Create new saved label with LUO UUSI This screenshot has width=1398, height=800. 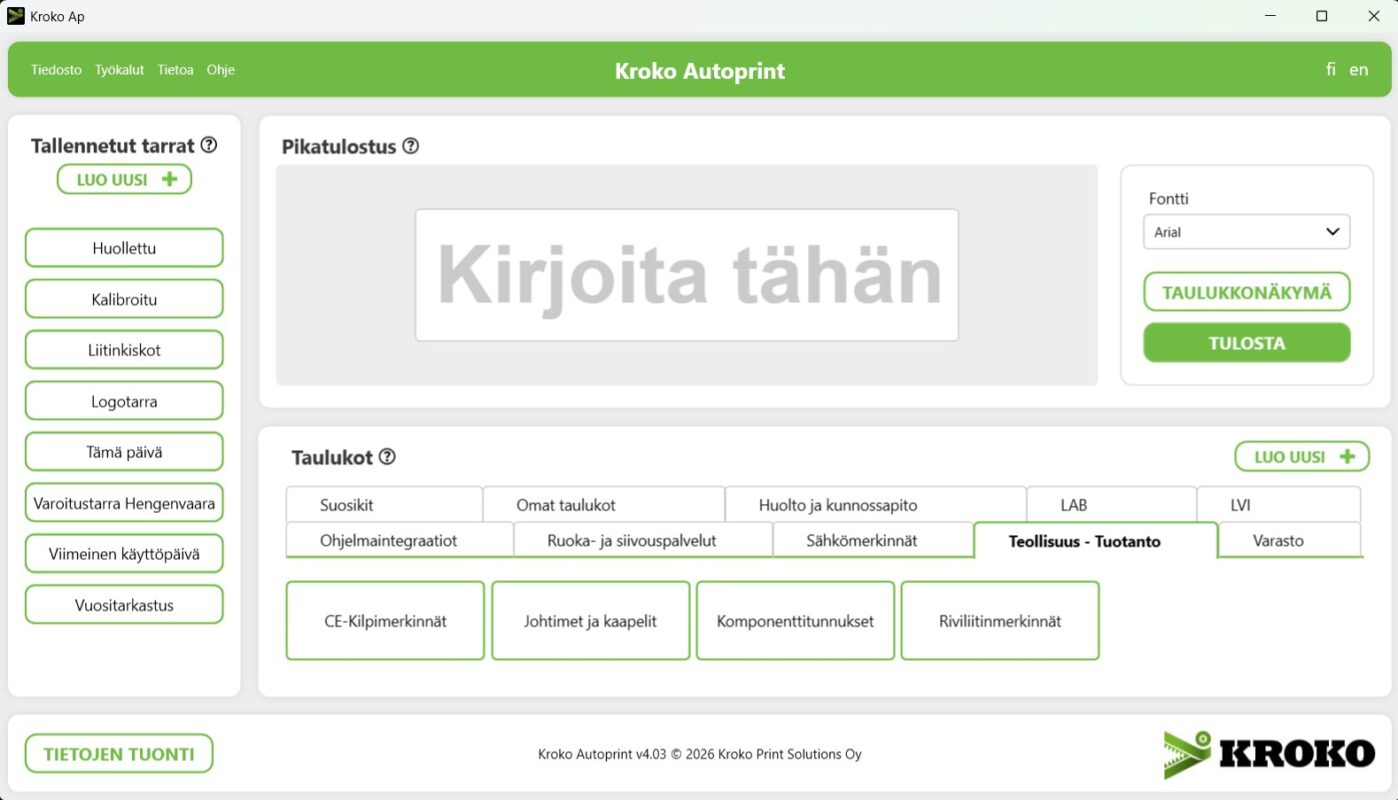pyautogui.click(x=124, y=180)
